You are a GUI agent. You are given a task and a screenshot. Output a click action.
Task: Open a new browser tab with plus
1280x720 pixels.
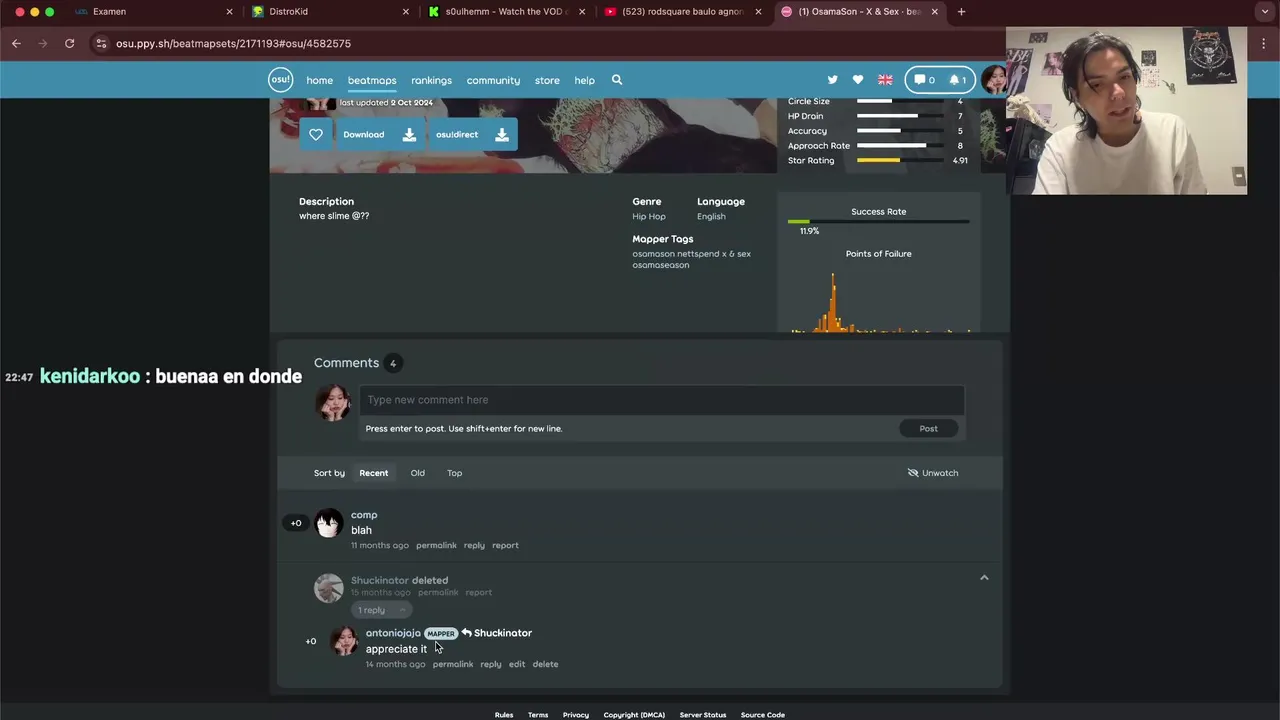pyautogui.click(x=961, y=12)
